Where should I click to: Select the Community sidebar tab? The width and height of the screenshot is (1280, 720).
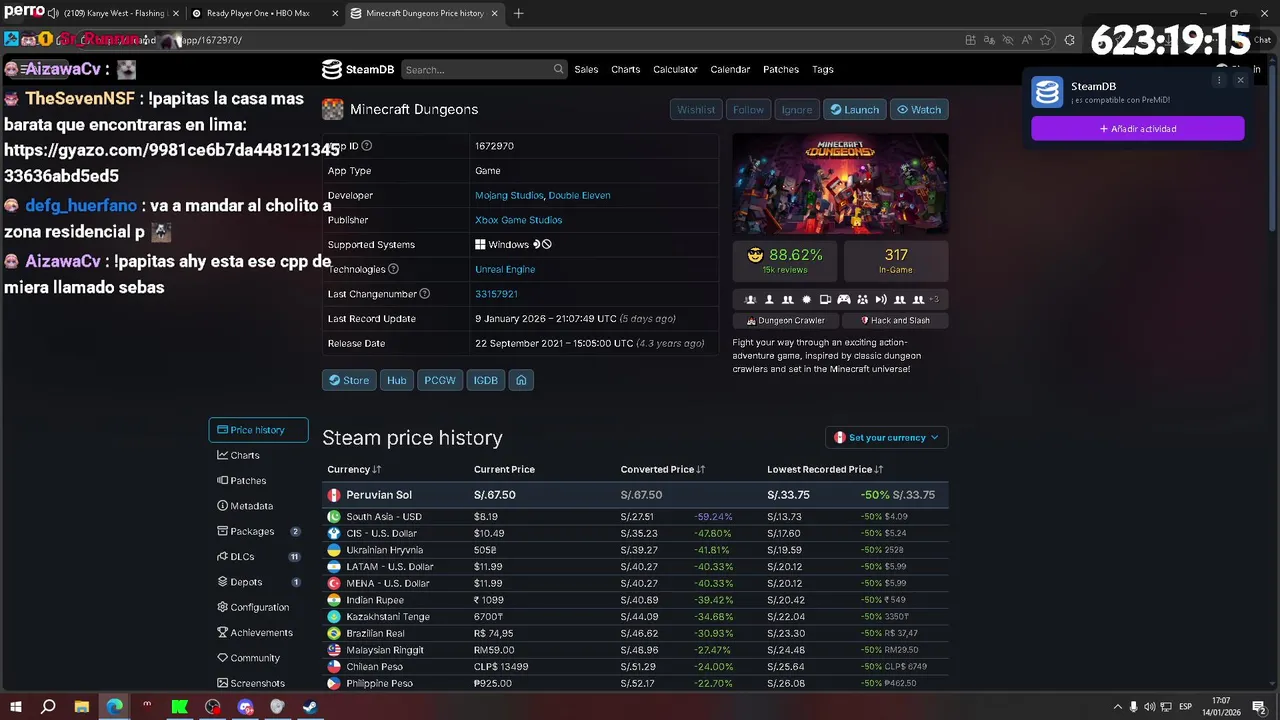click(258, 658)
